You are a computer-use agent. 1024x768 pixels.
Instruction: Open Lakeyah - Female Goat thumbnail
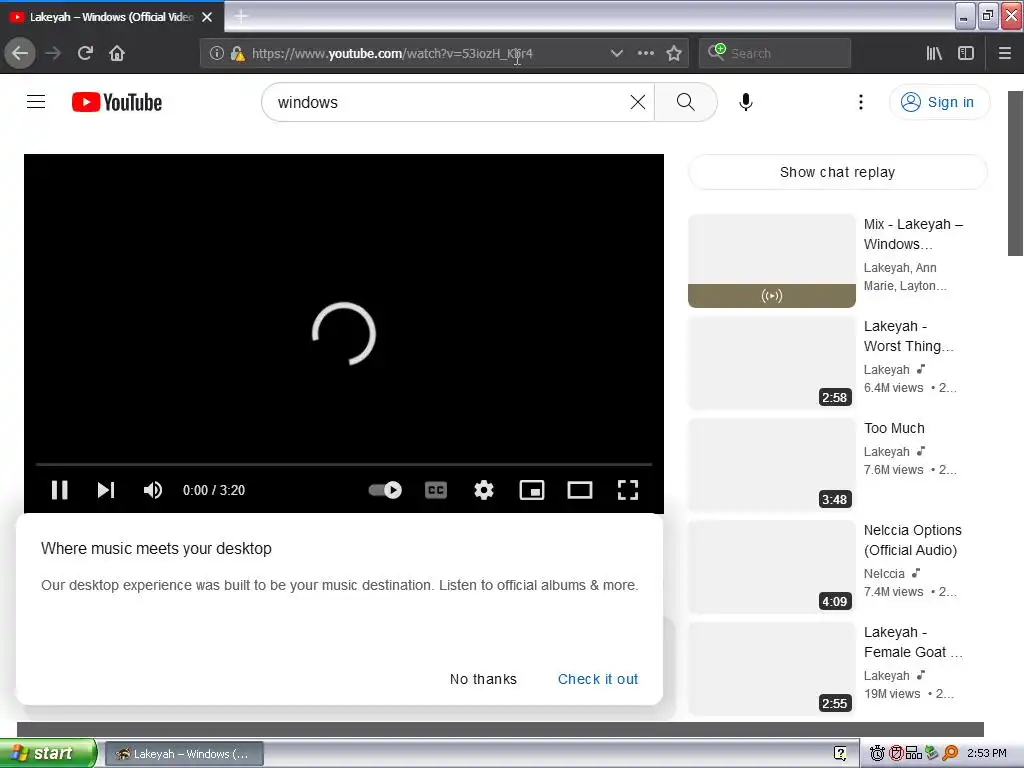pos(772,669)
